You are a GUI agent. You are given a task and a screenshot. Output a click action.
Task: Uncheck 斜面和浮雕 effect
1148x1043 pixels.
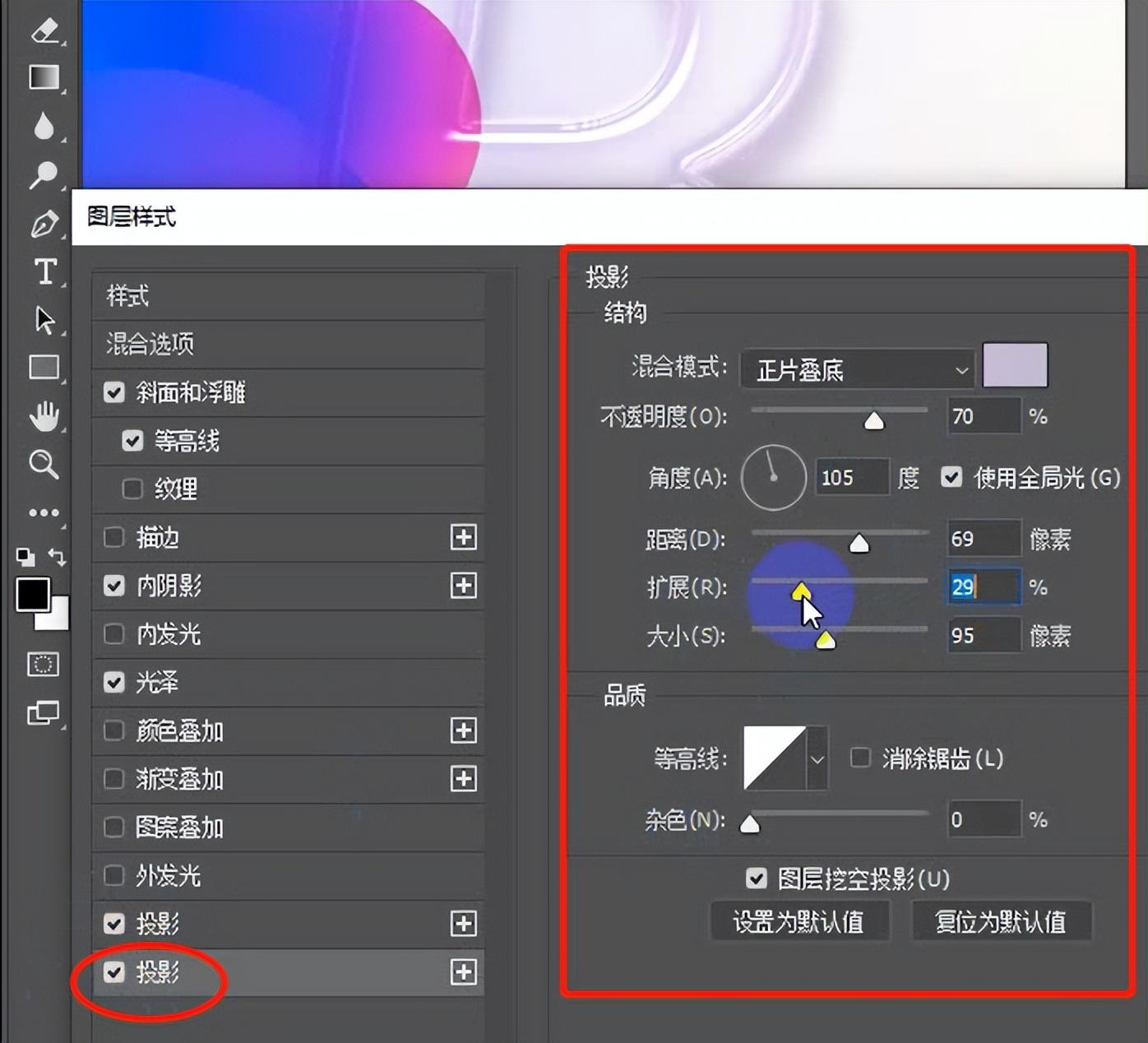point(114,392)
